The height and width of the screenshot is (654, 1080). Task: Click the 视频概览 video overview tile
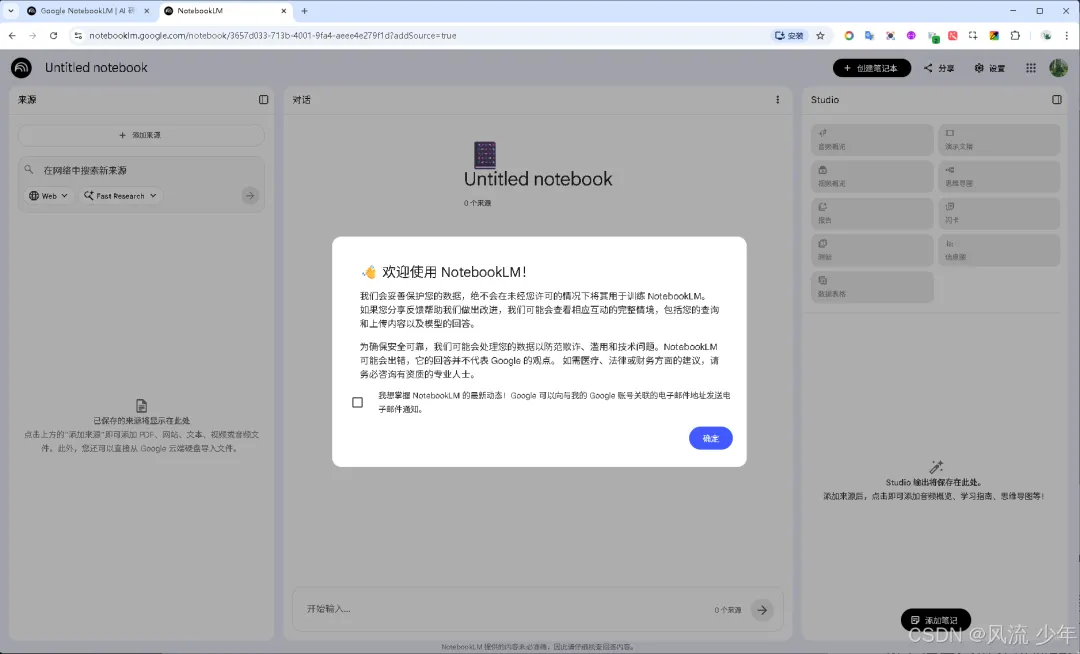point(872,176)
